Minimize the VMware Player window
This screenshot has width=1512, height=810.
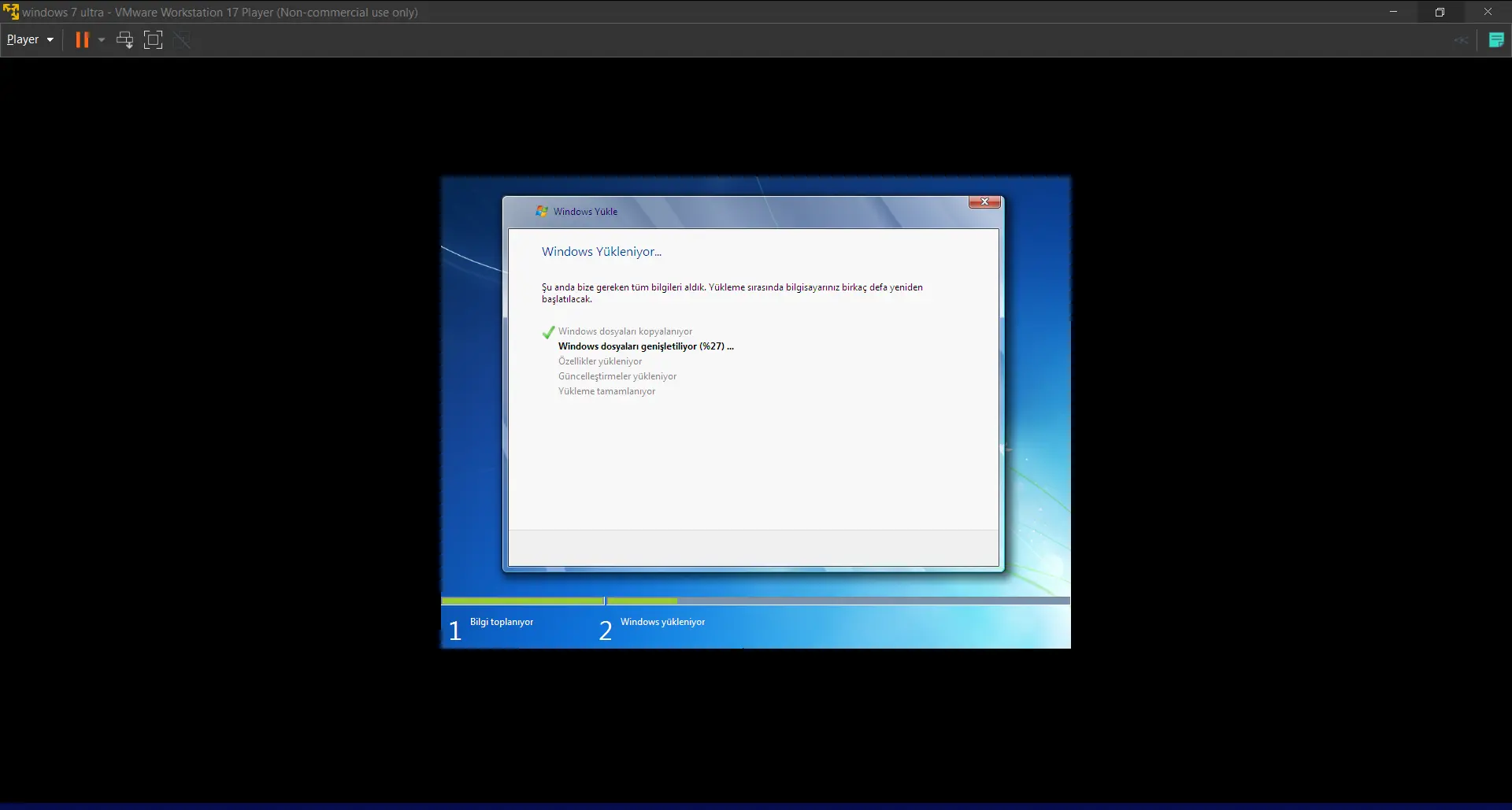point(1393,12)
